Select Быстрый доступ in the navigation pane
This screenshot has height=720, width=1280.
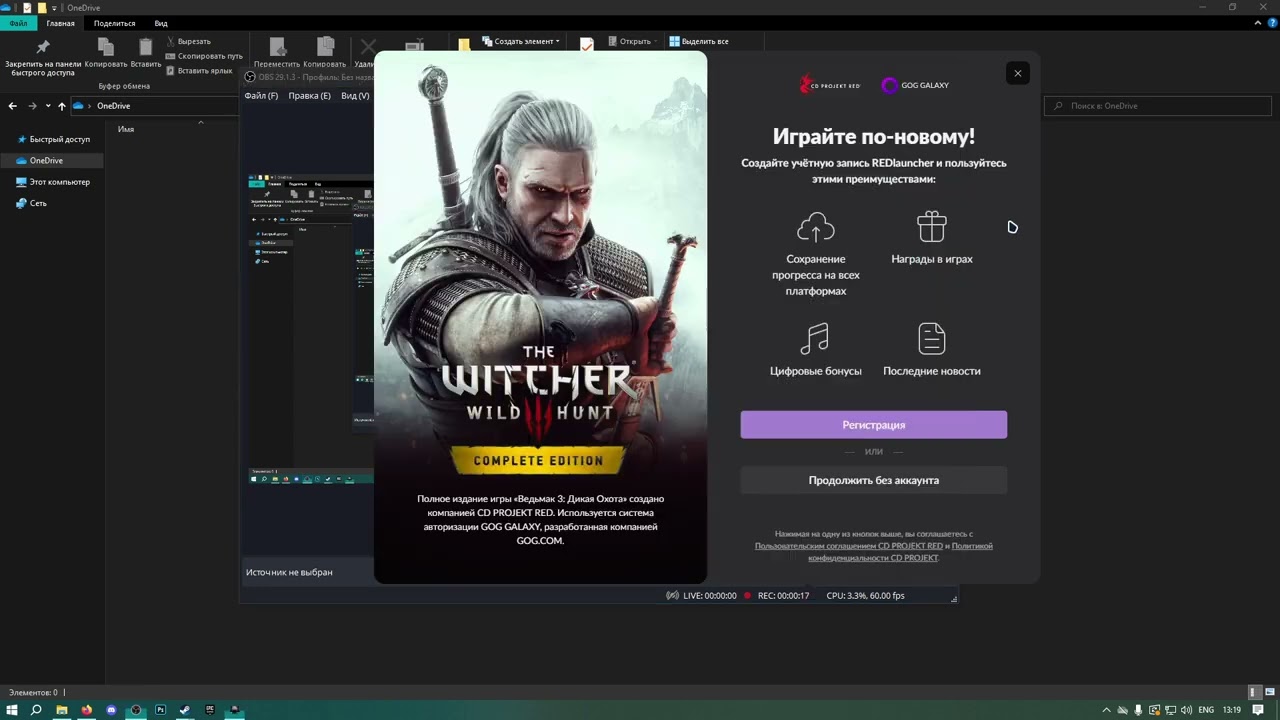[x=53, y=139]
